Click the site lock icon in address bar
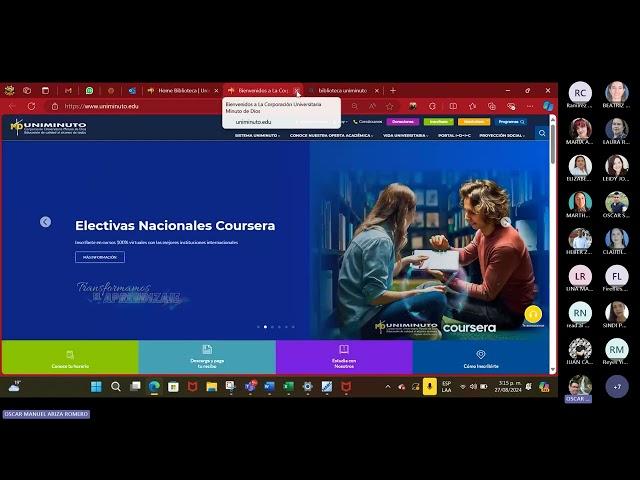This screenshot has width=640, height=480. 55,107
